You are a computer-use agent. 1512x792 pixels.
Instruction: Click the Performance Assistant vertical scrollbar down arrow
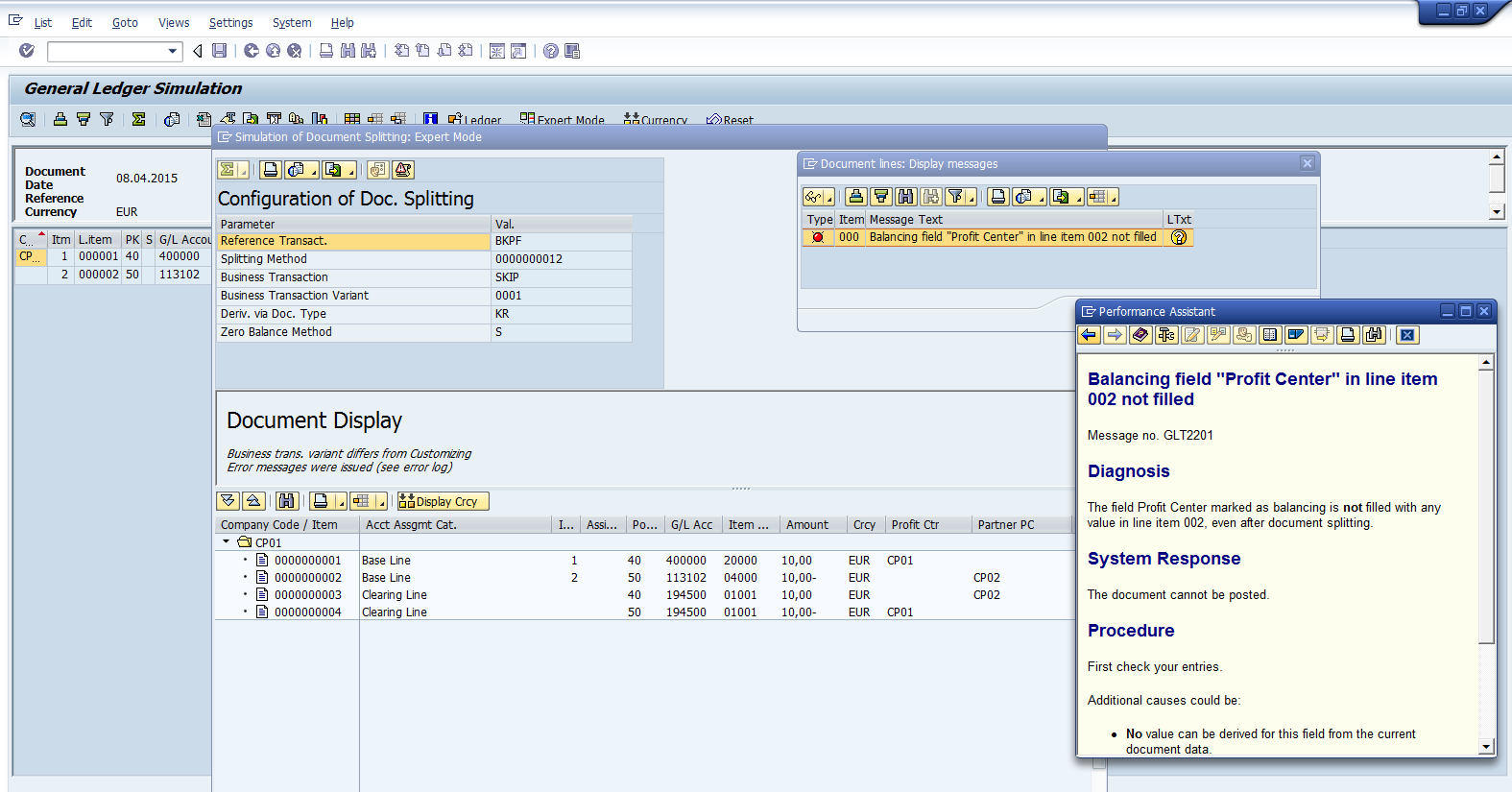pos(1486,747)
